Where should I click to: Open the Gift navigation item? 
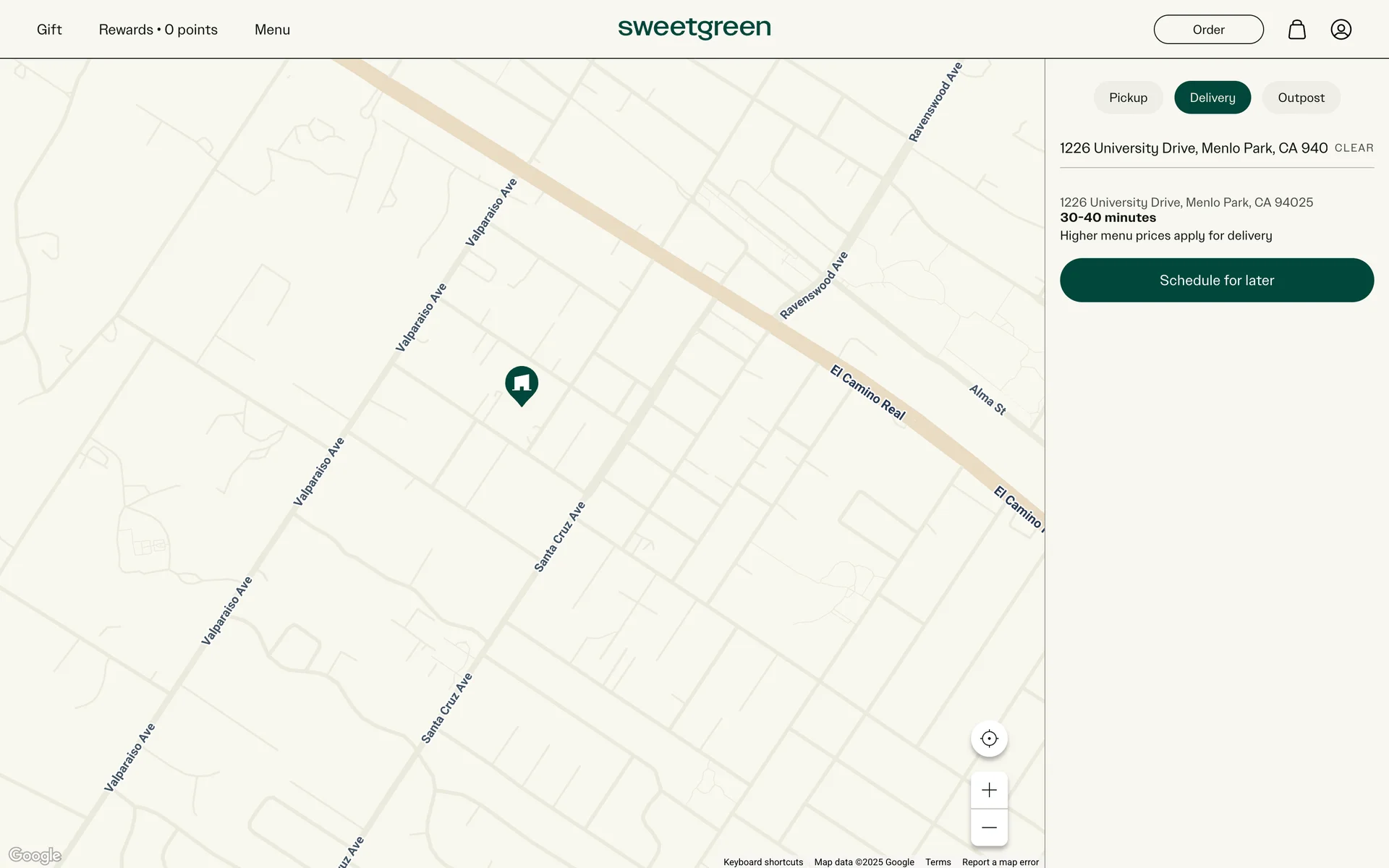49,30
